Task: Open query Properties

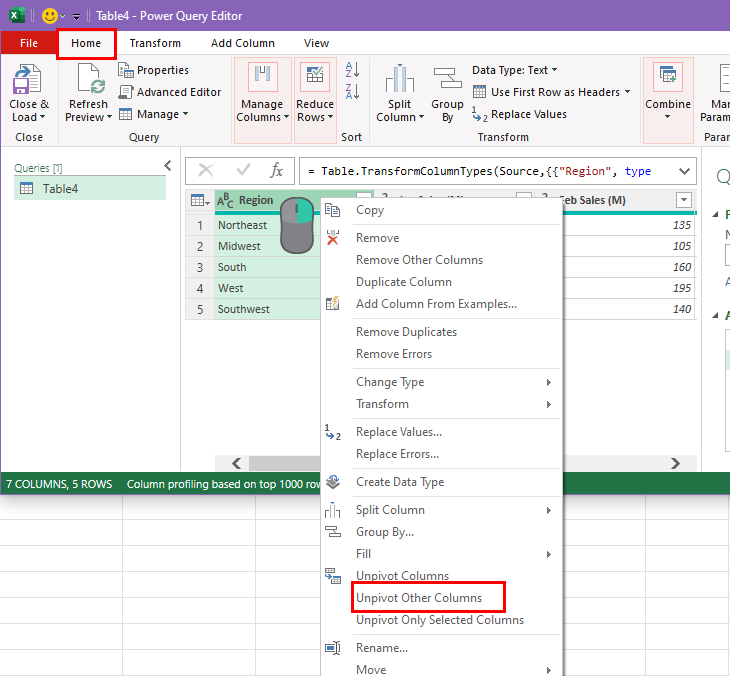Action: click(154, 70)
